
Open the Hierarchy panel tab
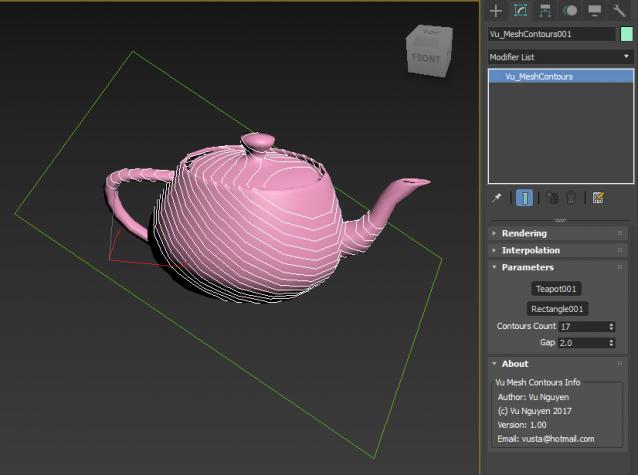tap(545, 10)
